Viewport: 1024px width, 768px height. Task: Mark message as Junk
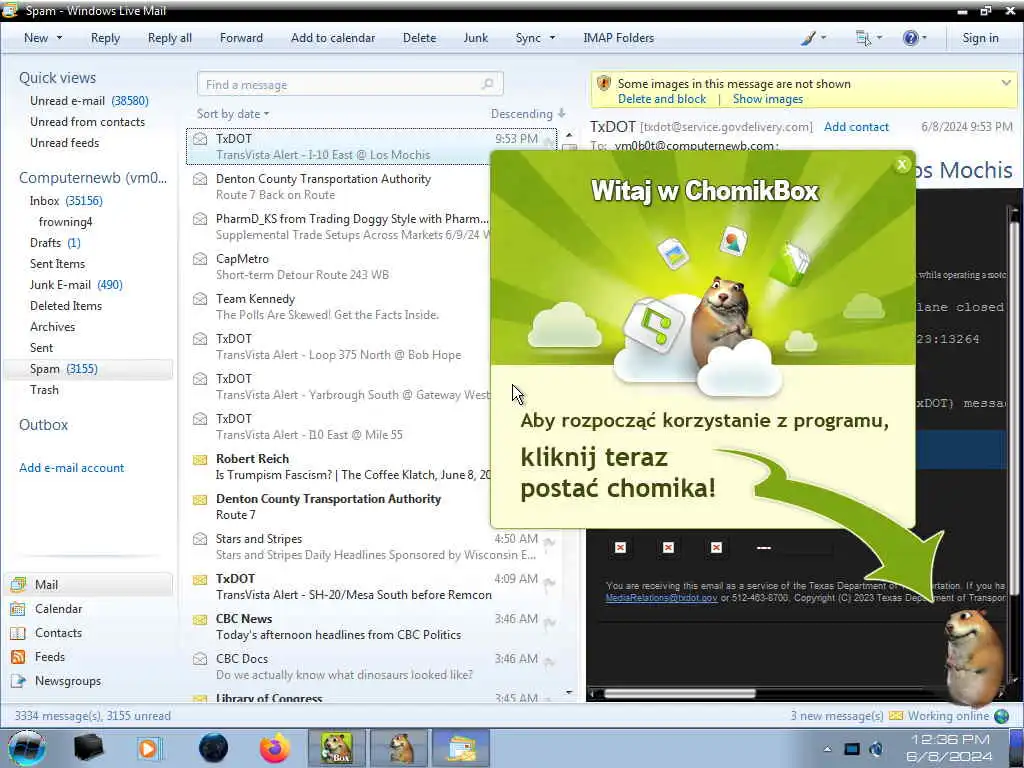(475, 38)
